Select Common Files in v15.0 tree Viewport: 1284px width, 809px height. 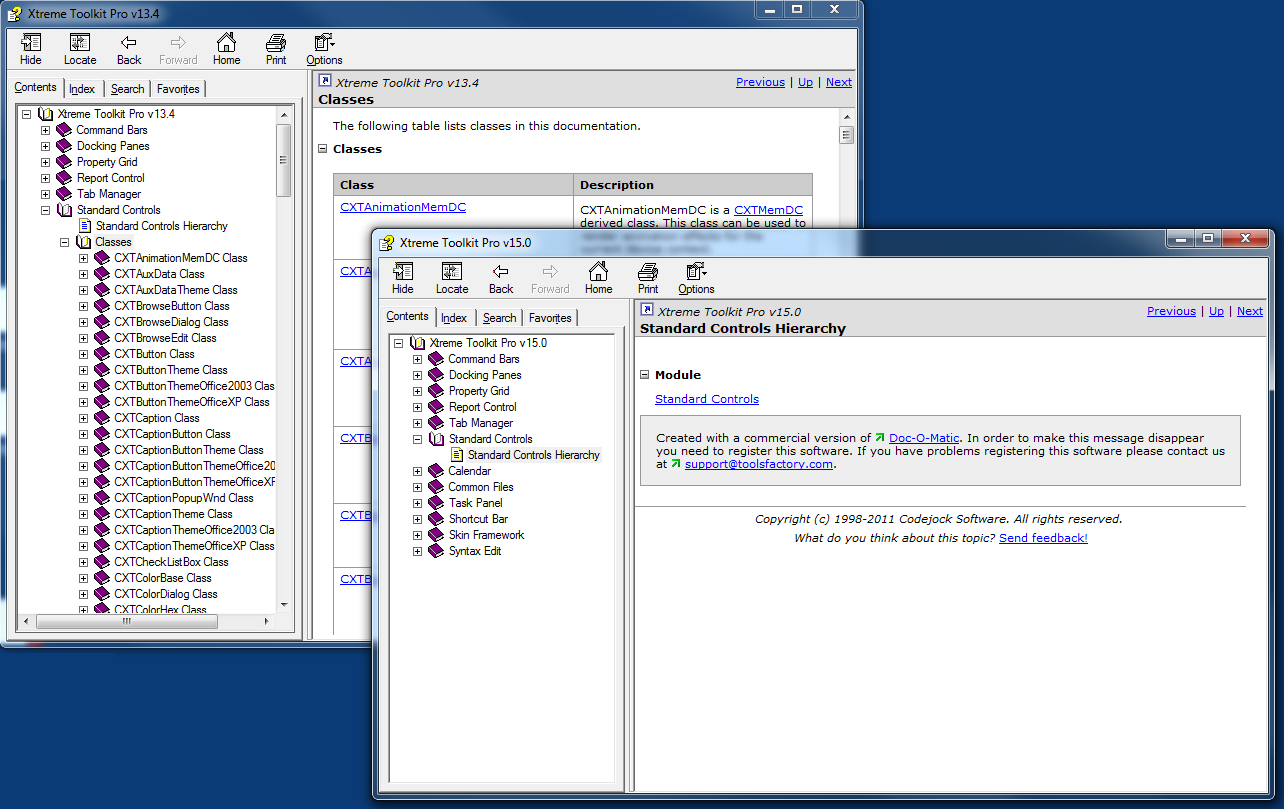click(x=481, y=487)
